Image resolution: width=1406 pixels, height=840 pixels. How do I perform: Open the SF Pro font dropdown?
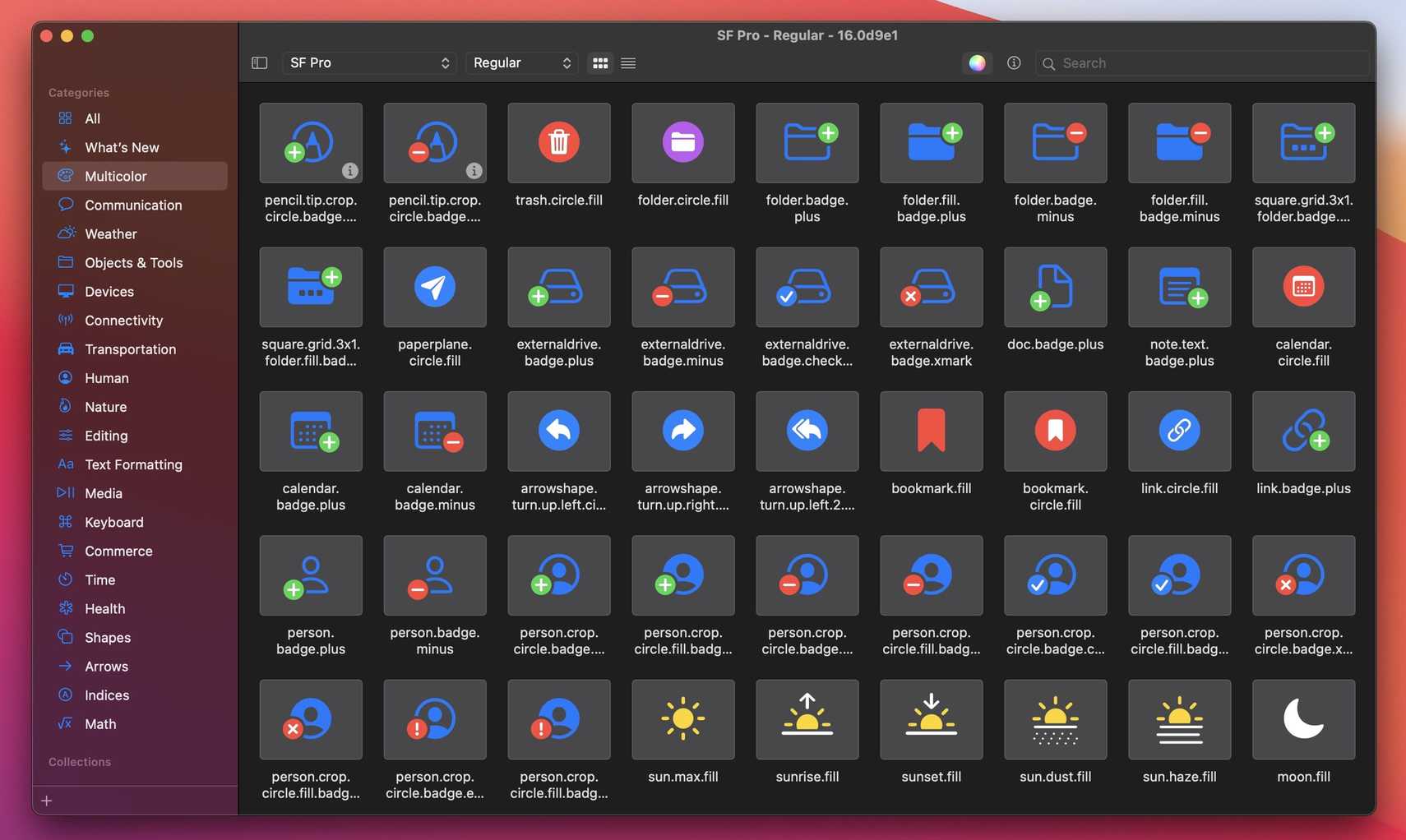[x=368, y=62]
